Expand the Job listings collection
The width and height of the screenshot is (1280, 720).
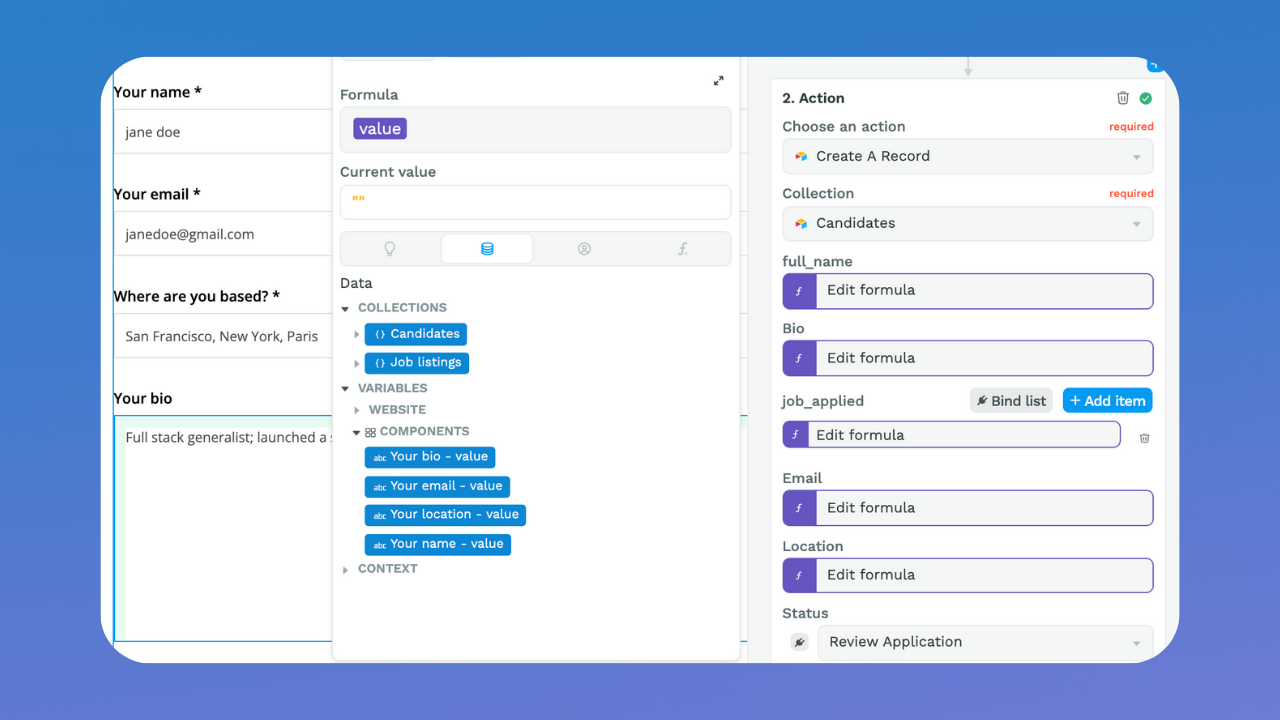pos(357,362)
